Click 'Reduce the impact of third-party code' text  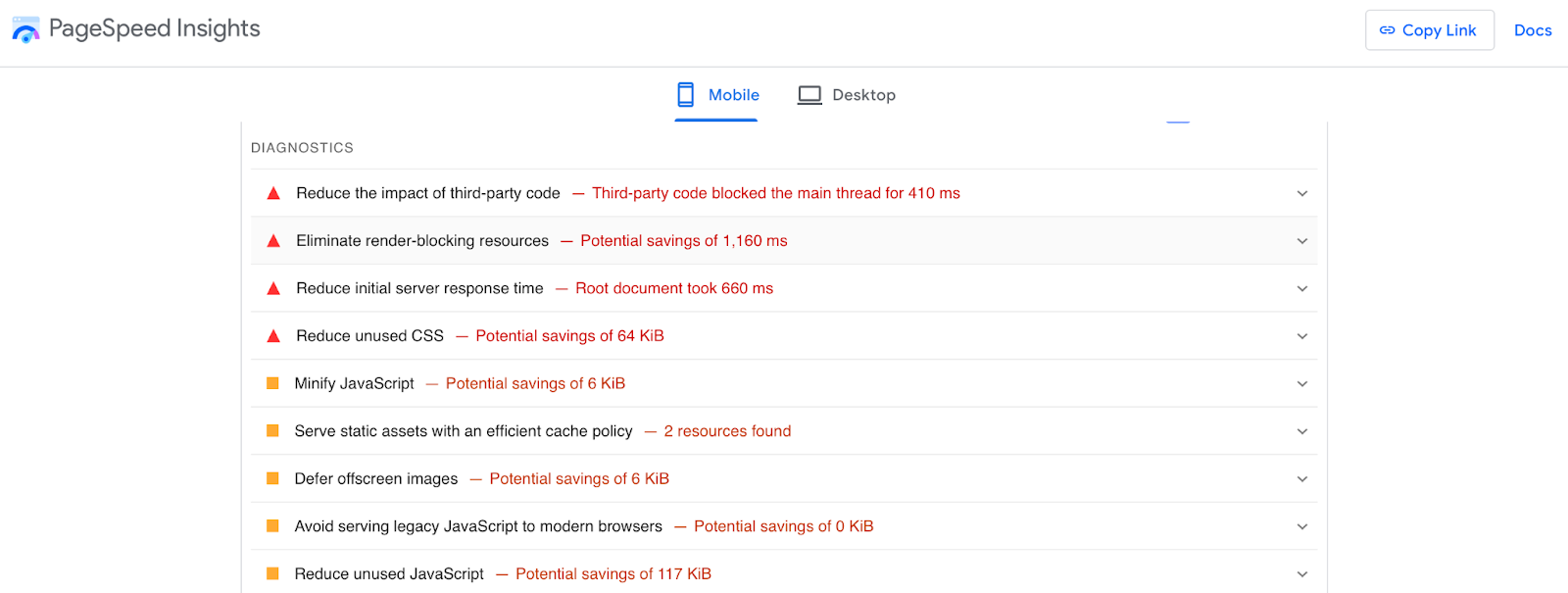(x=428, y=193)
